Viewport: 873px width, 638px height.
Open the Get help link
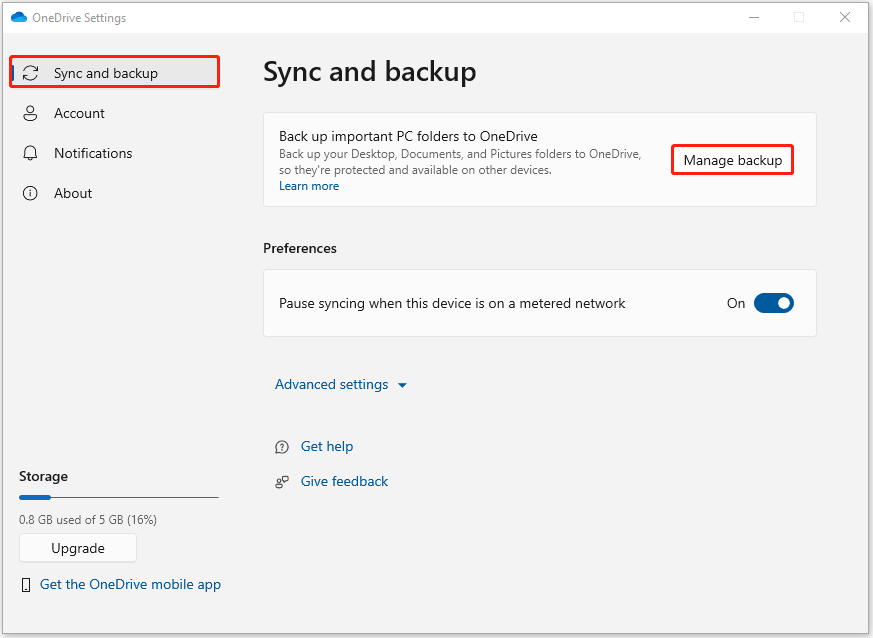coord(327,446)
